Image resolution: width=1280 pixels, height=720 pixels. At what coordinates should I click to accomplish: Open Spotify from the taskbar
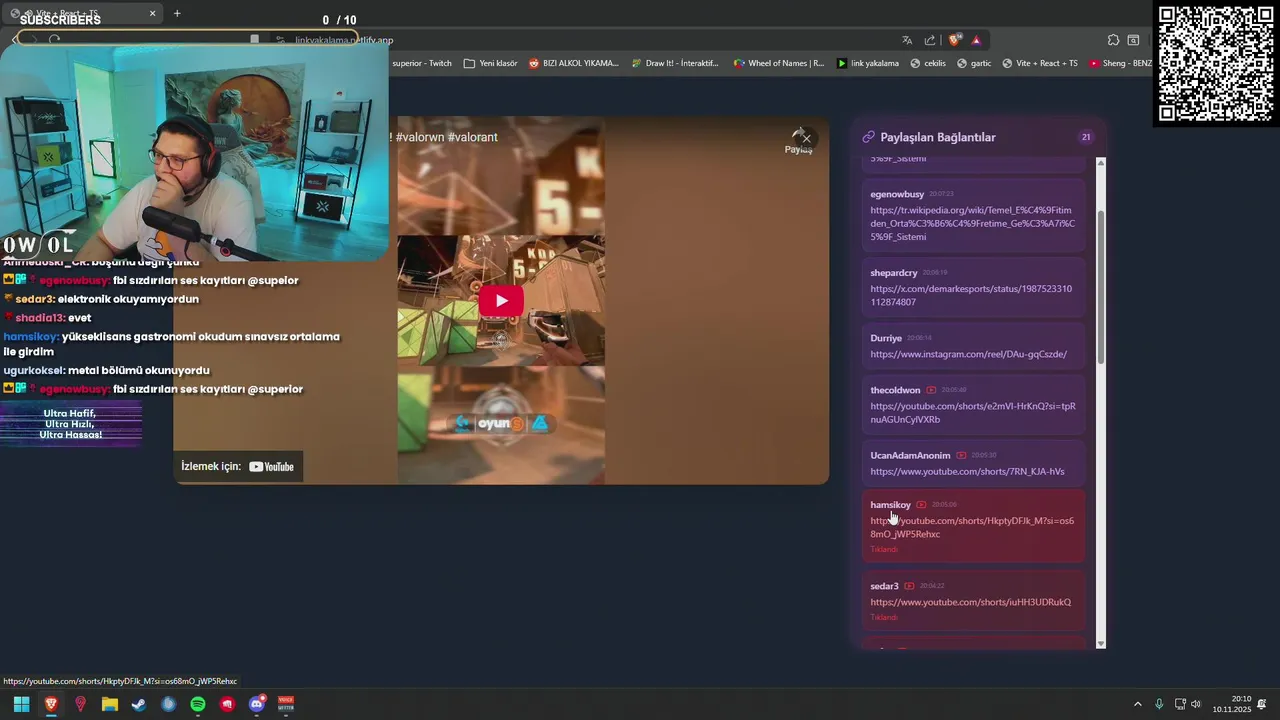coord(198,704)
